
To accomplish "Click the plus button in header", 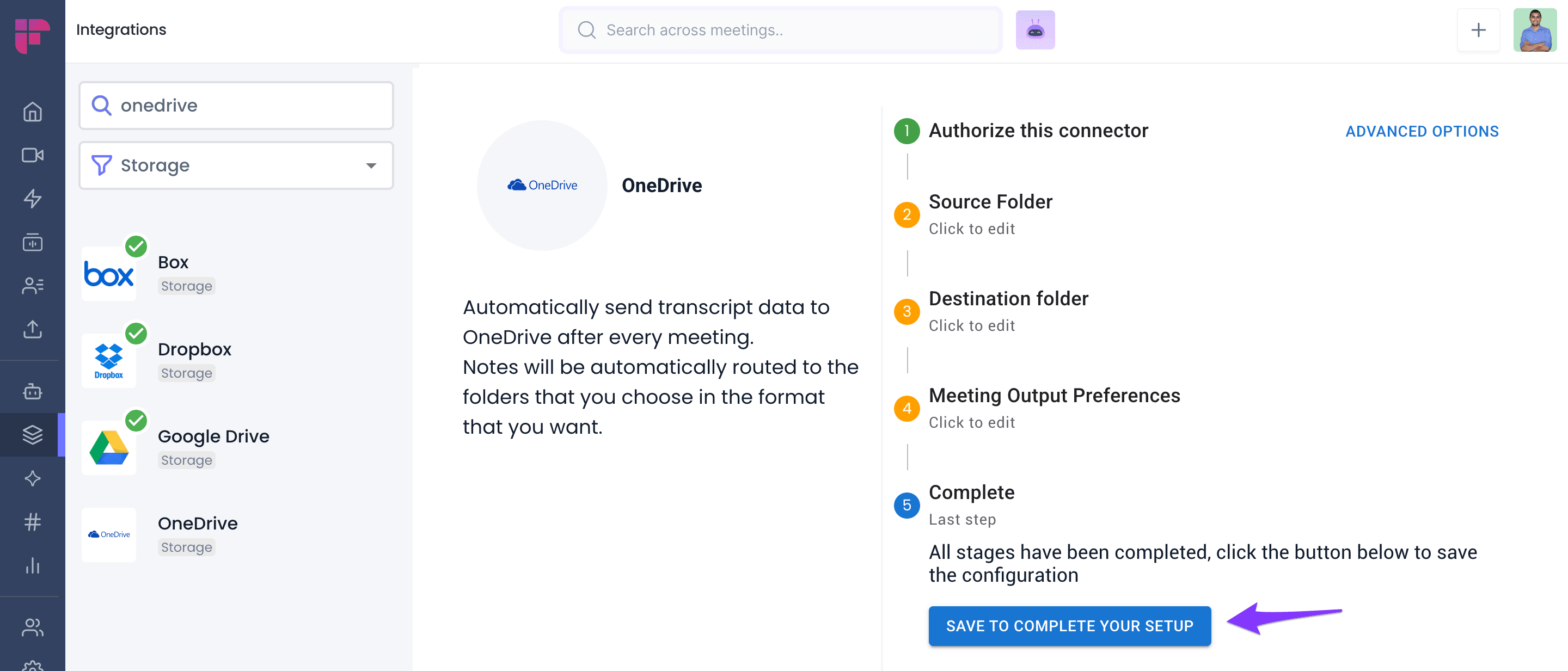I will 1478,30.
